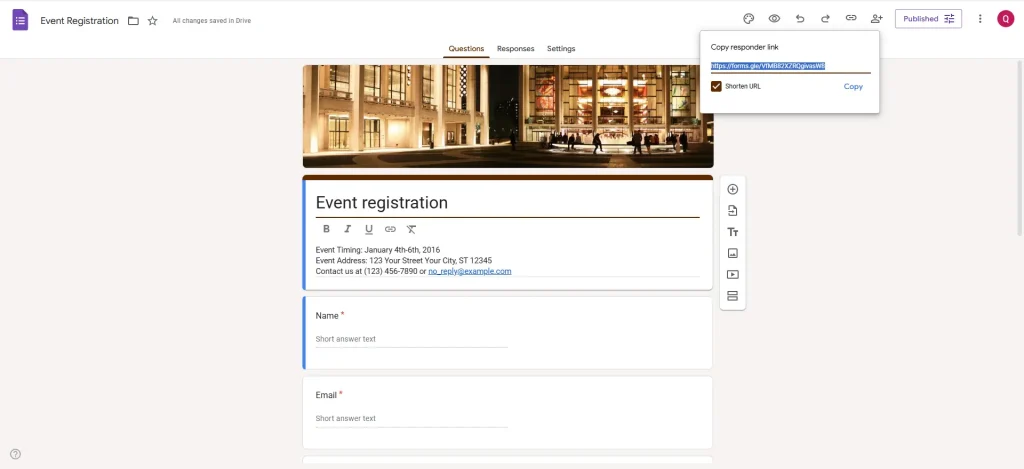Uncheck the Shorten URL checkbox

[716, 86]
